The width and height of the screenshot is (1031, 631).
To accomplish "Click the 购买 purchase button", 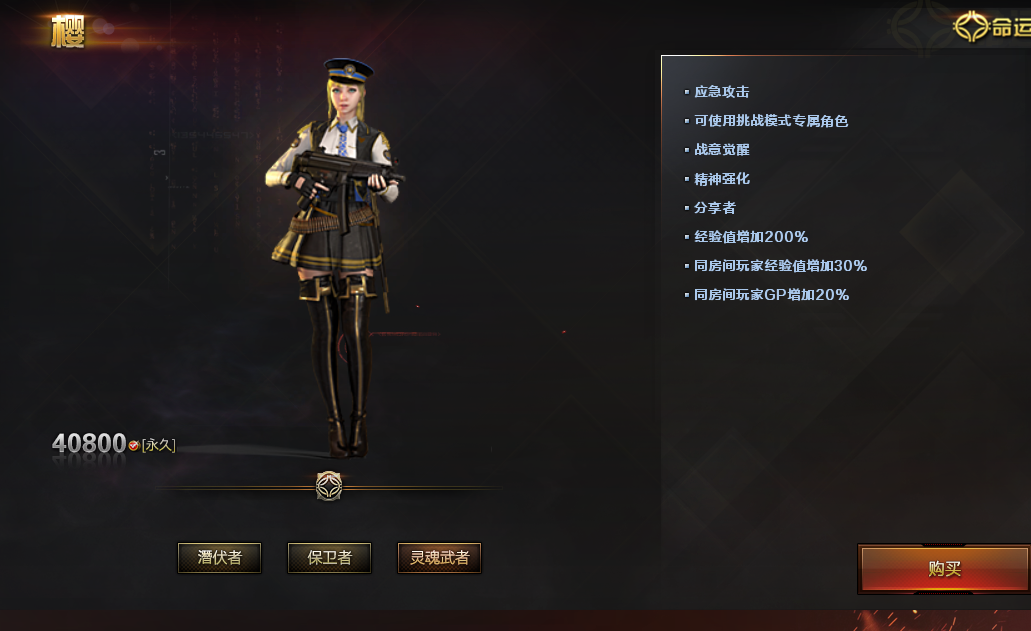I will [x=944, y=569].
